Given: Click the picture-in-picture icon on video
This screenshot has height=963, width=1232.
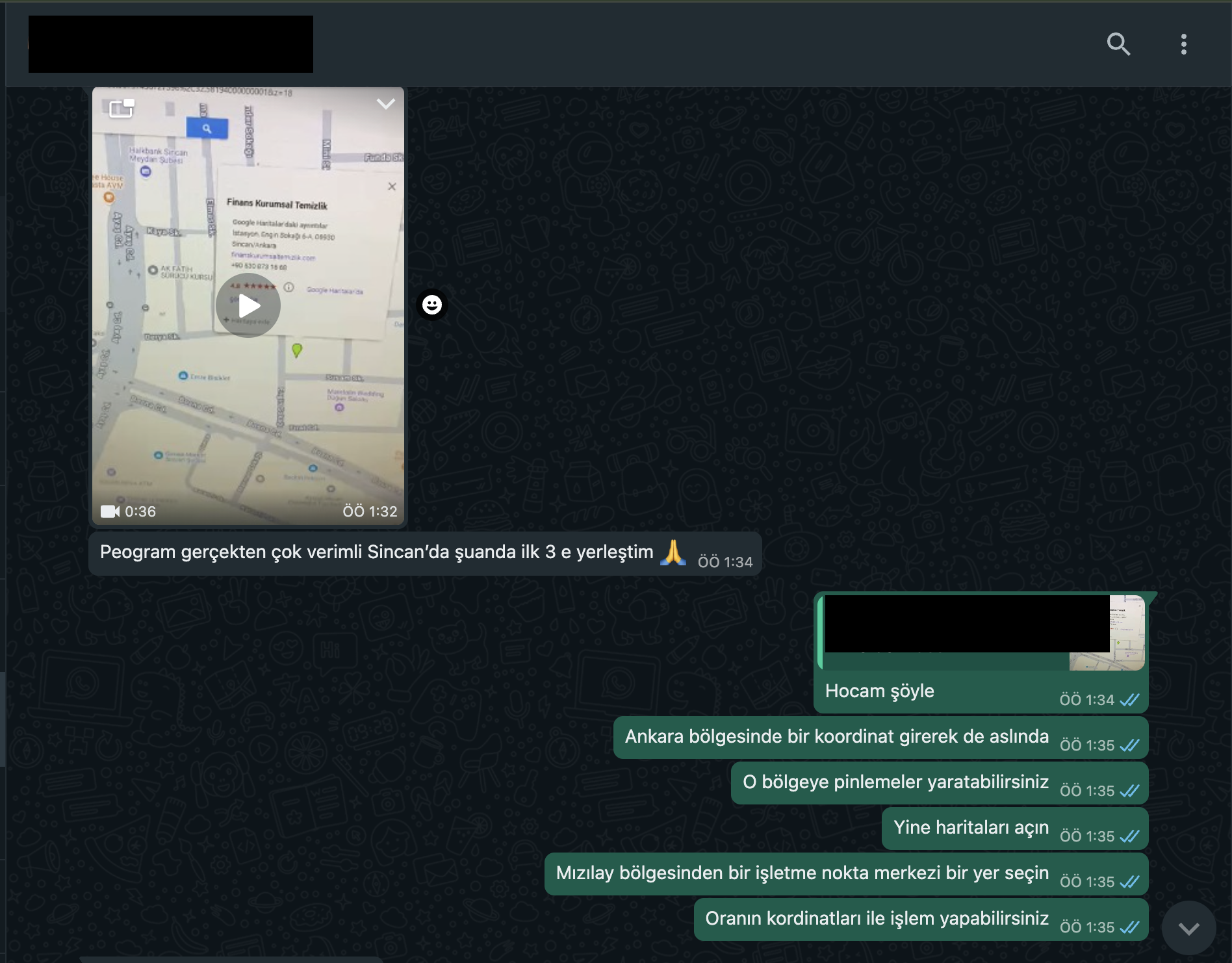Looking at the screenshot, I should [x=122, y=109].
